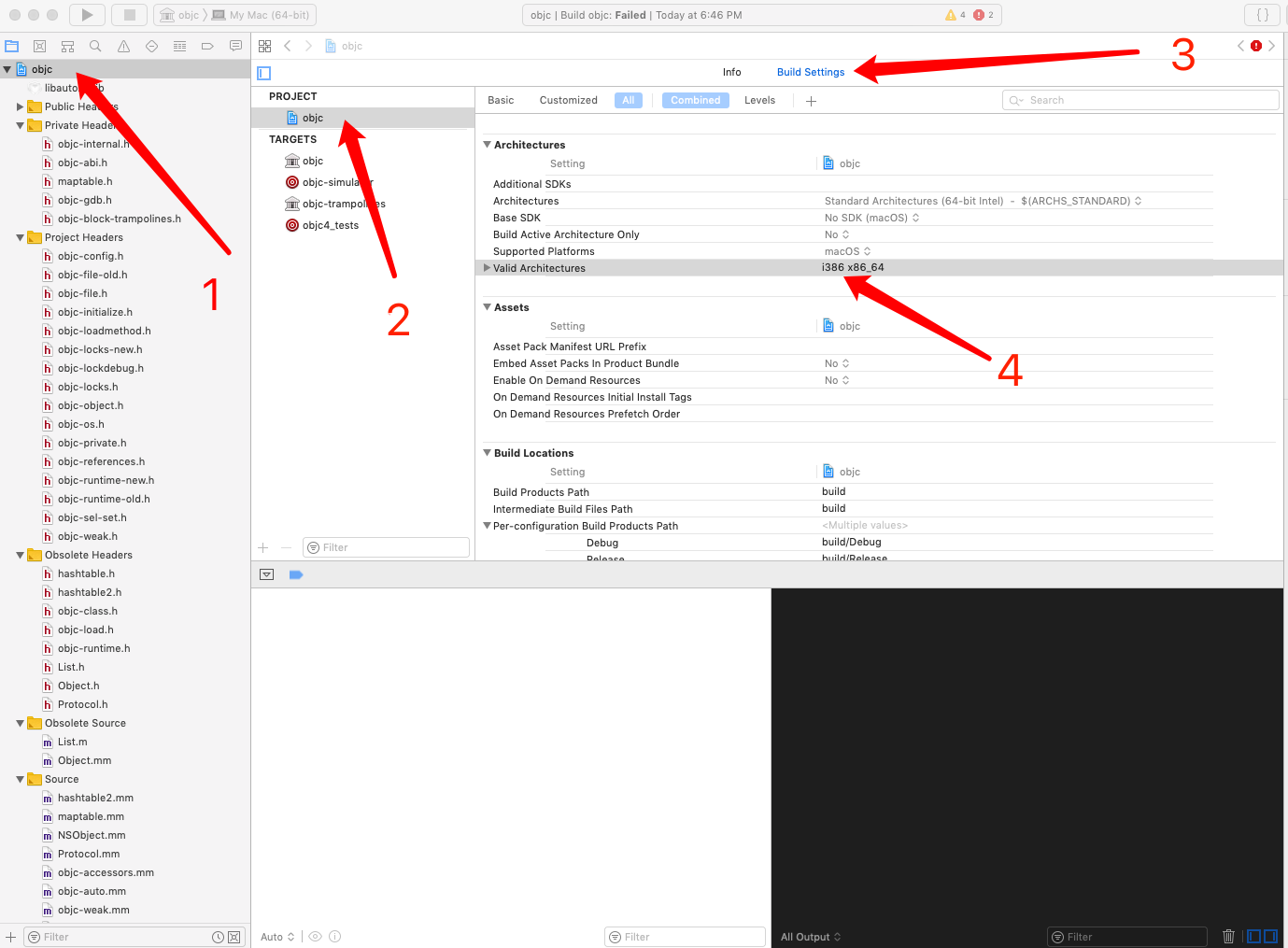Screen dimensions: 1288x948
Task: Select the All settings filter
Action: click(x=629, y=100)
